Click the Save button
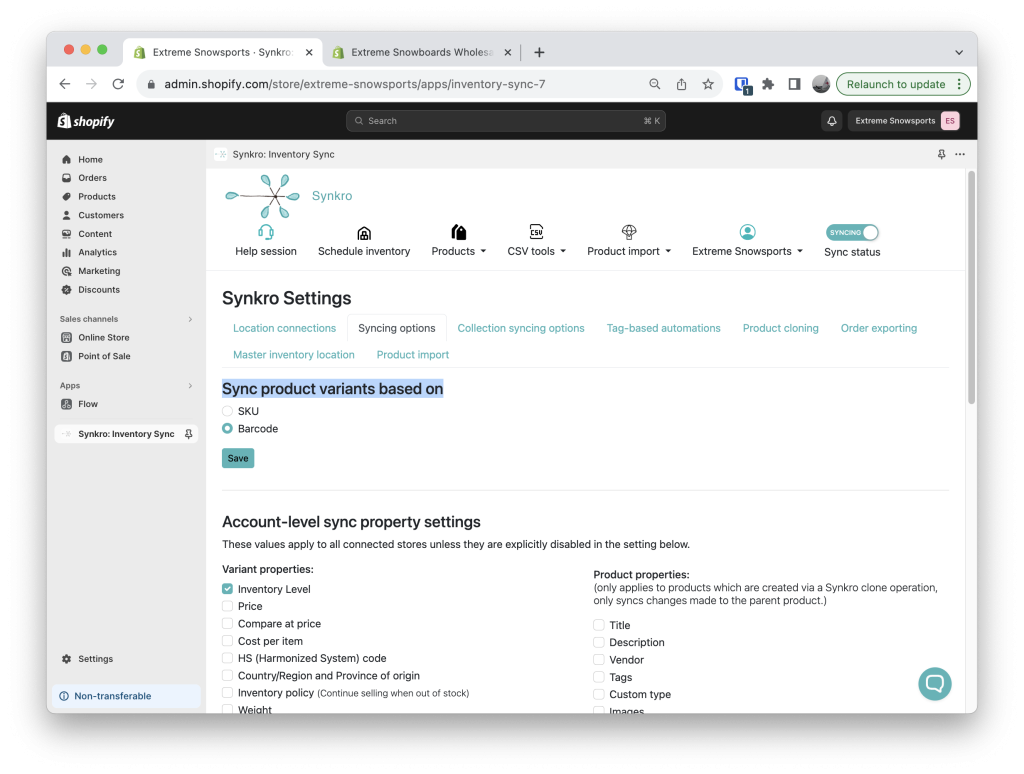 [238, 459]
